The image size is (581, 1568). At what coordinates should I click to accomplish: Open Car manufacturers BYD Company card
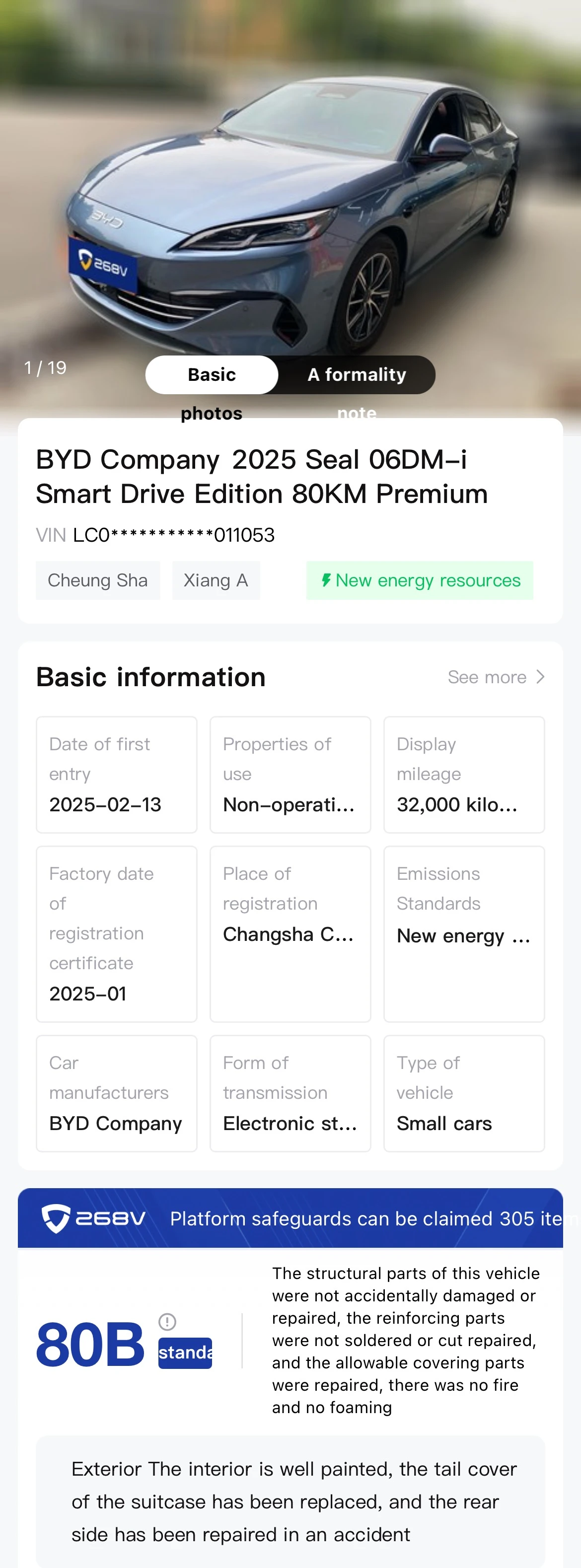pos(116,1093)
